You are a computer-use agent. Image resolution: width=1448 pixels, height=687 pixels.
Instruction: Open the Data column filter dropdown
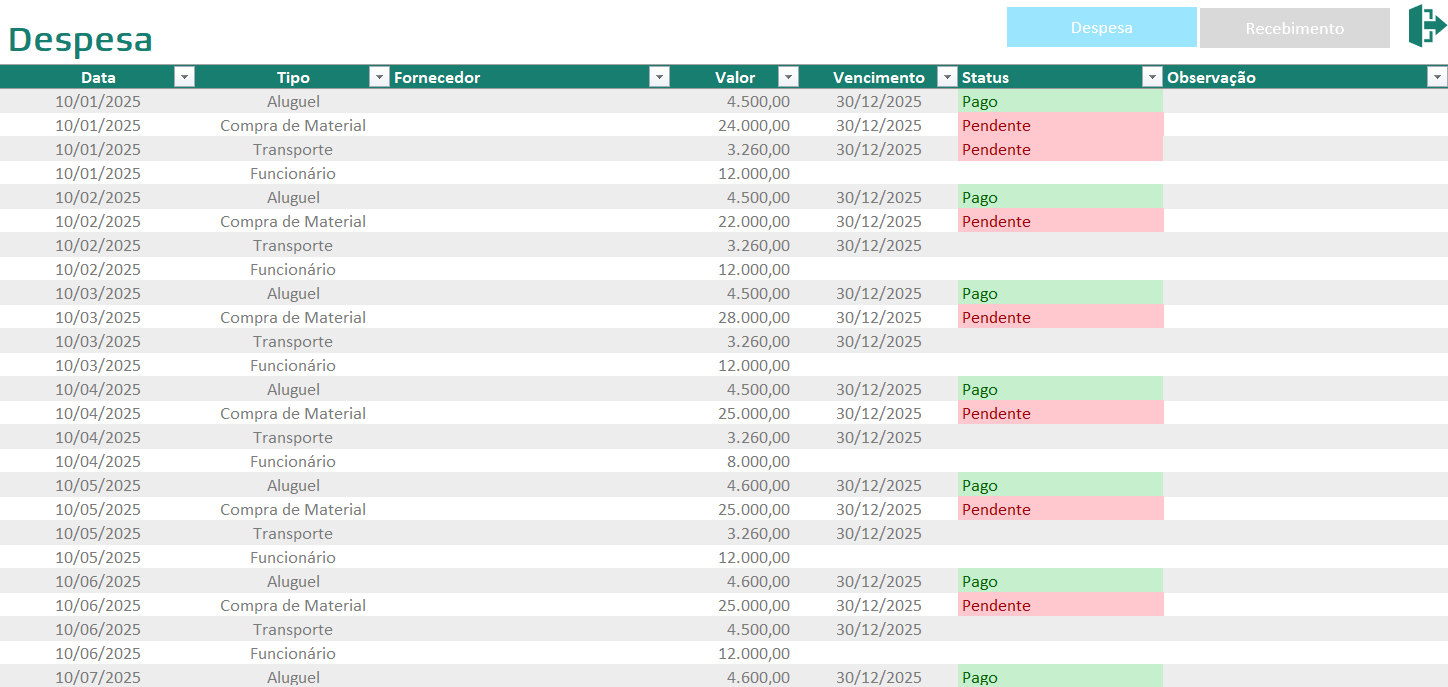click(x=184, y=77)
